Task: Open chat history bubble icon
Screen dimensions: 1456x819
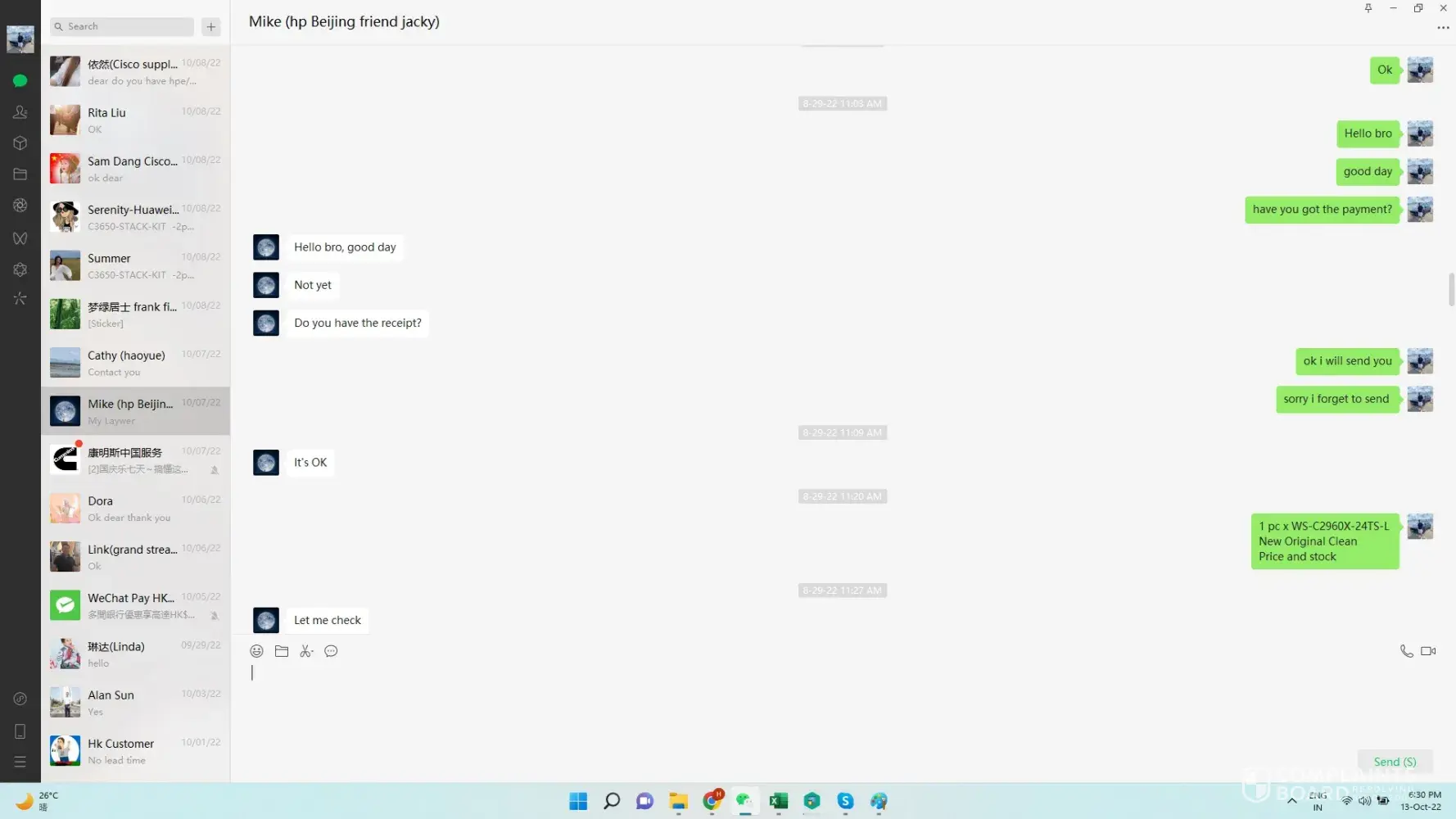Action: click(331, 651)
